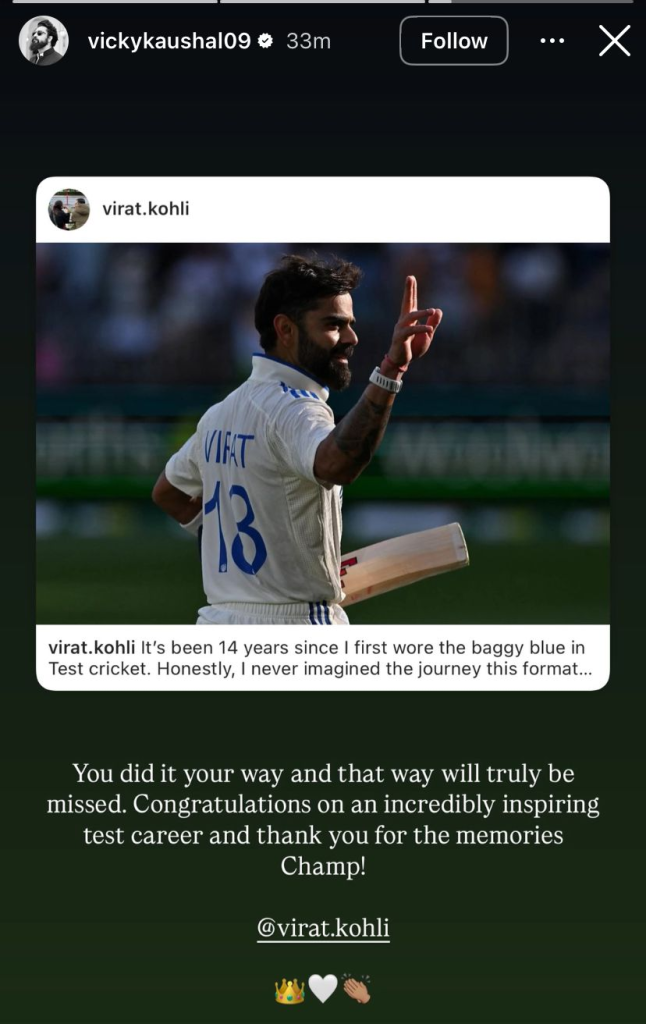Tap the crown emoji sticker
Screen dimensions: 646x1024
pos(289,991)
